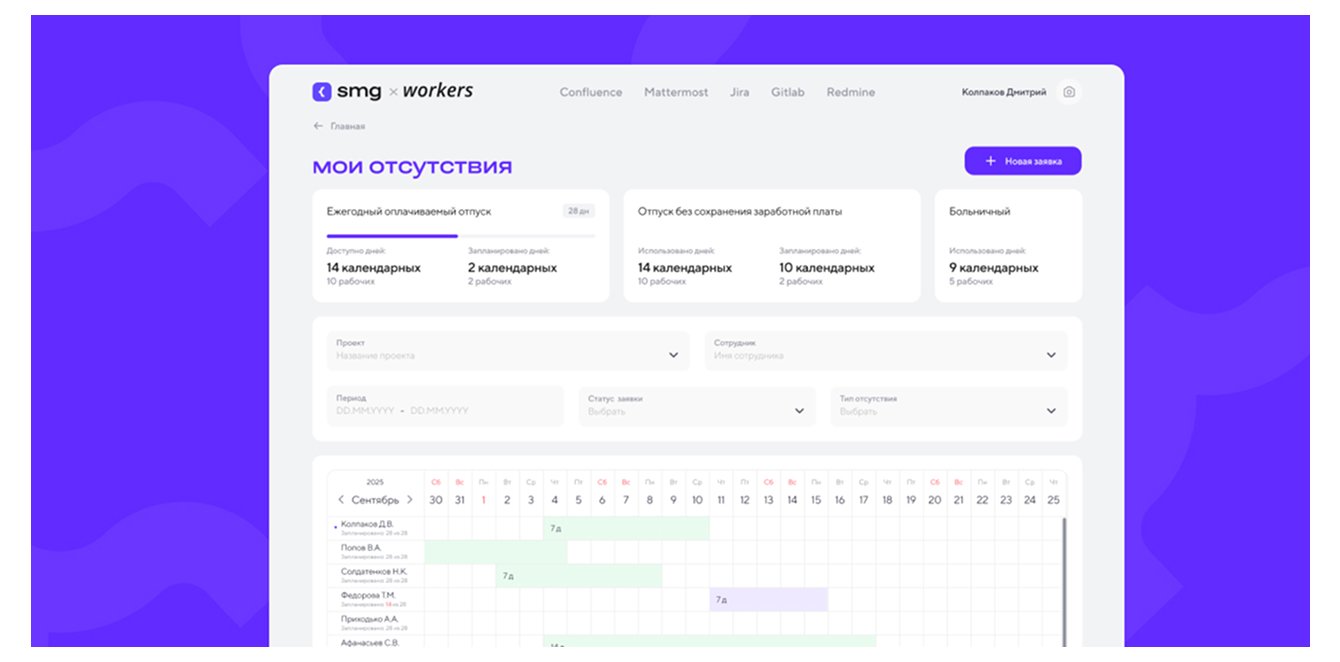Open the Confluence link in the header
1340x662 pixels.
(x=591, y=92)
